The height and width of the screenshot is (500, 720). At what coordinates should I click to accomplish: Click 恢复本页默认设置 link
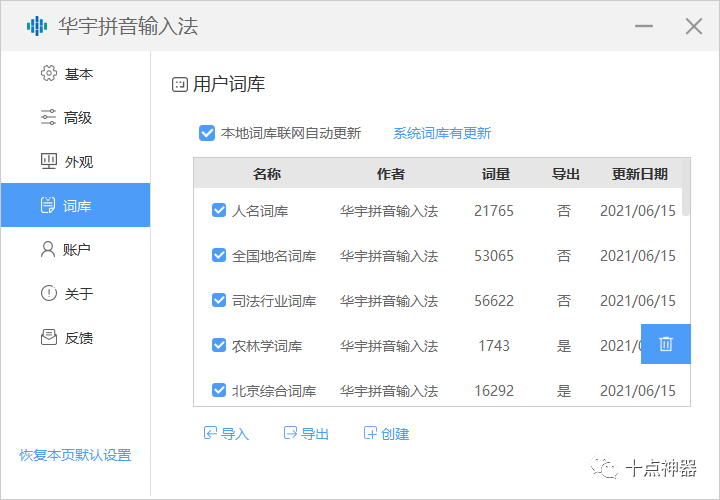(x=75, y=455)
